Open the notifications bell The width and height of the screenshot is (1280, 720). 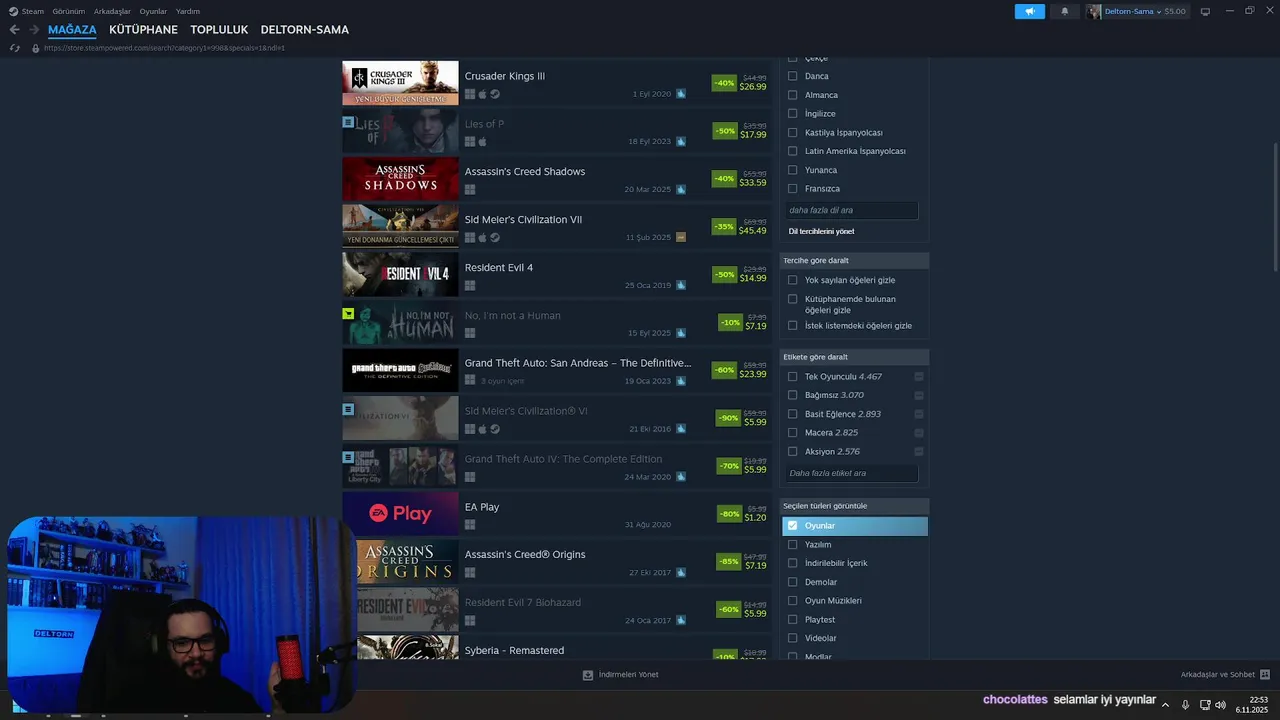[x=1064, y=11]
